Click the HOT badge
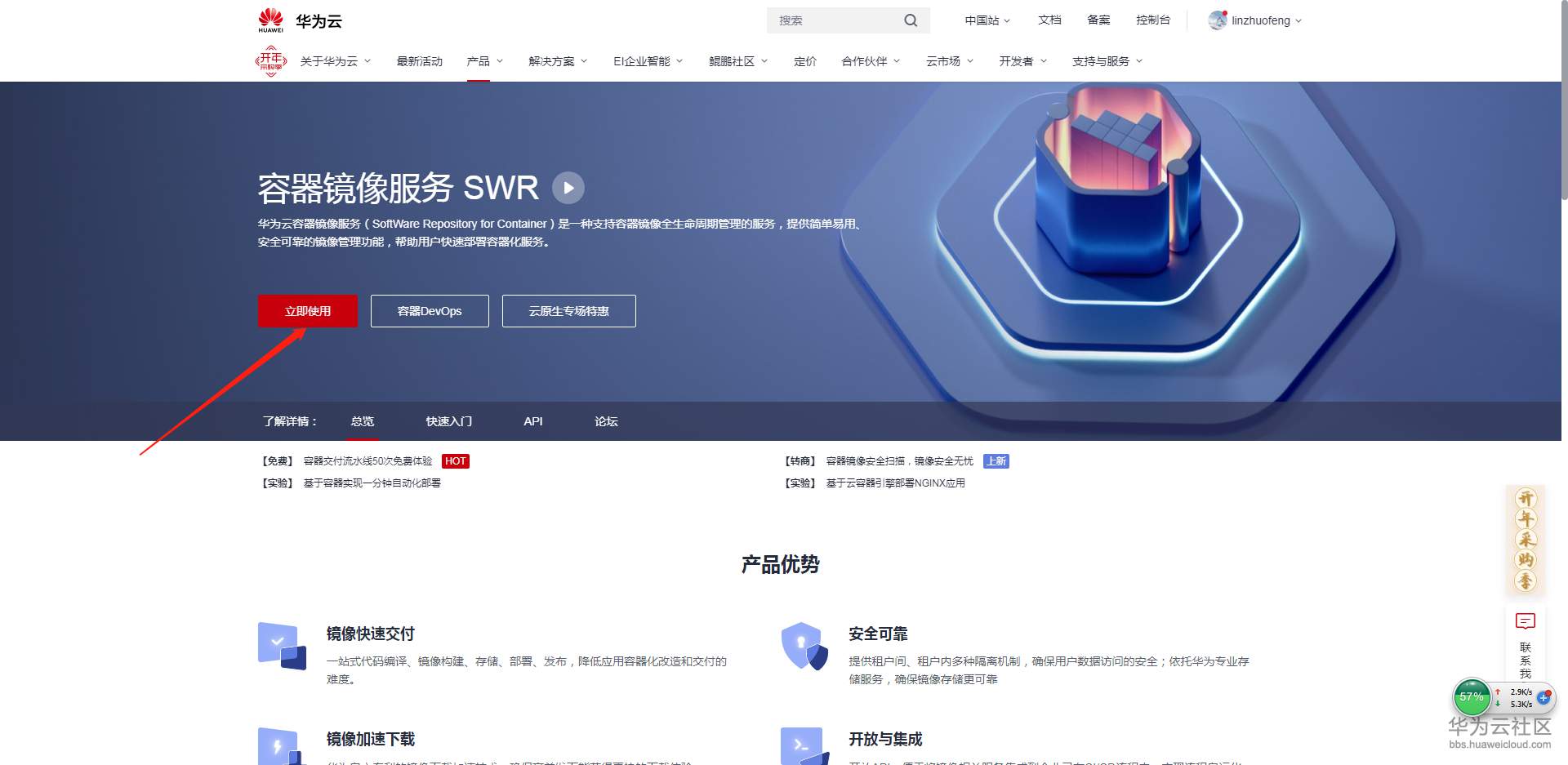Image resolution: width=1568 pixels, height=765 pixels. coord(456,461)
